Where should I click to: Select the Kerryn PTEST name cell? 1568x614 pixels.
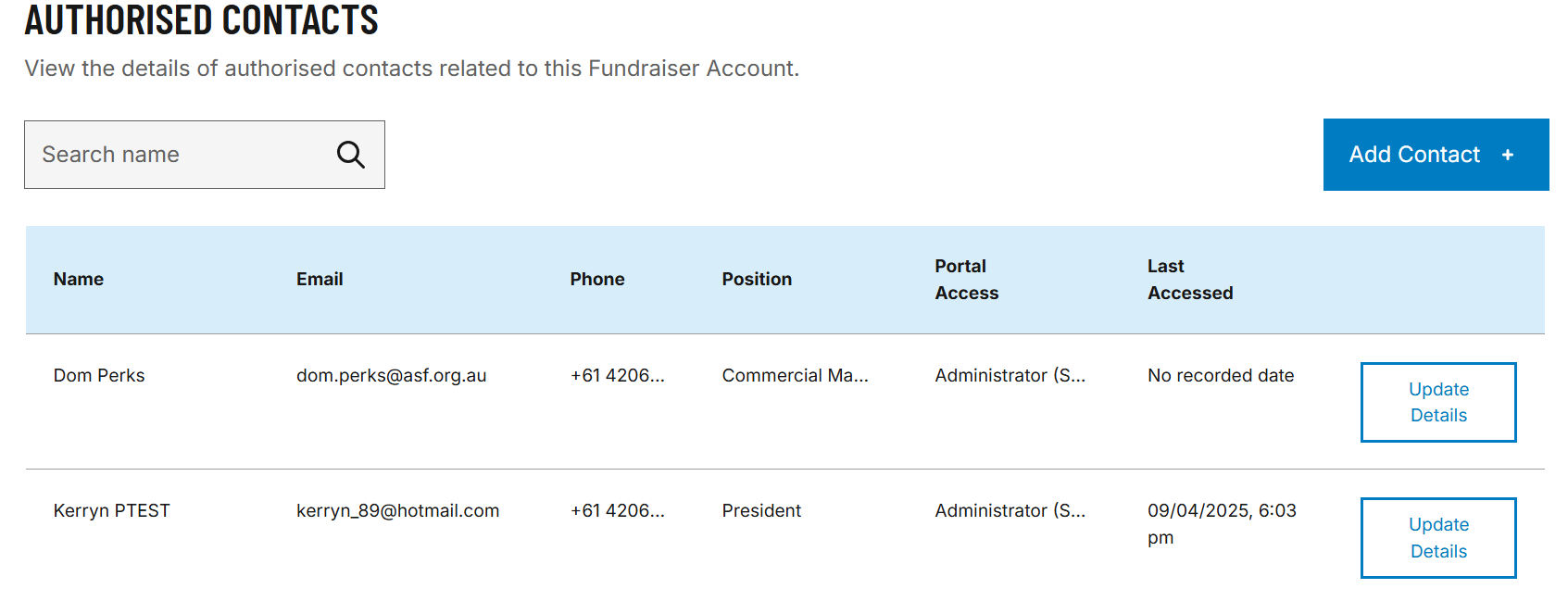112,510
